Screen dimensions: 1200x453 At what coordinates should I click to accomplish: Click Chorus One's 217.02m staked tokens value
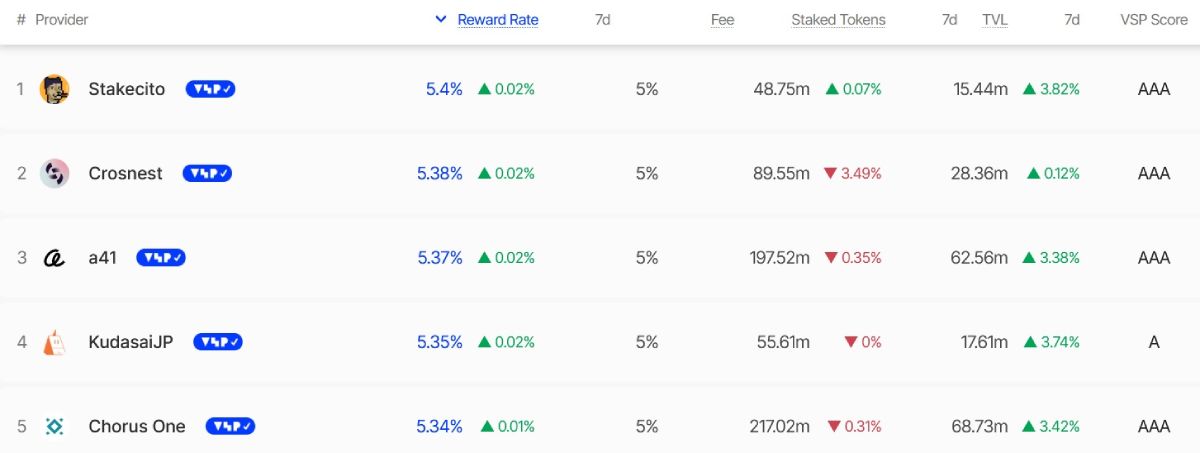(x=780, y=426)
